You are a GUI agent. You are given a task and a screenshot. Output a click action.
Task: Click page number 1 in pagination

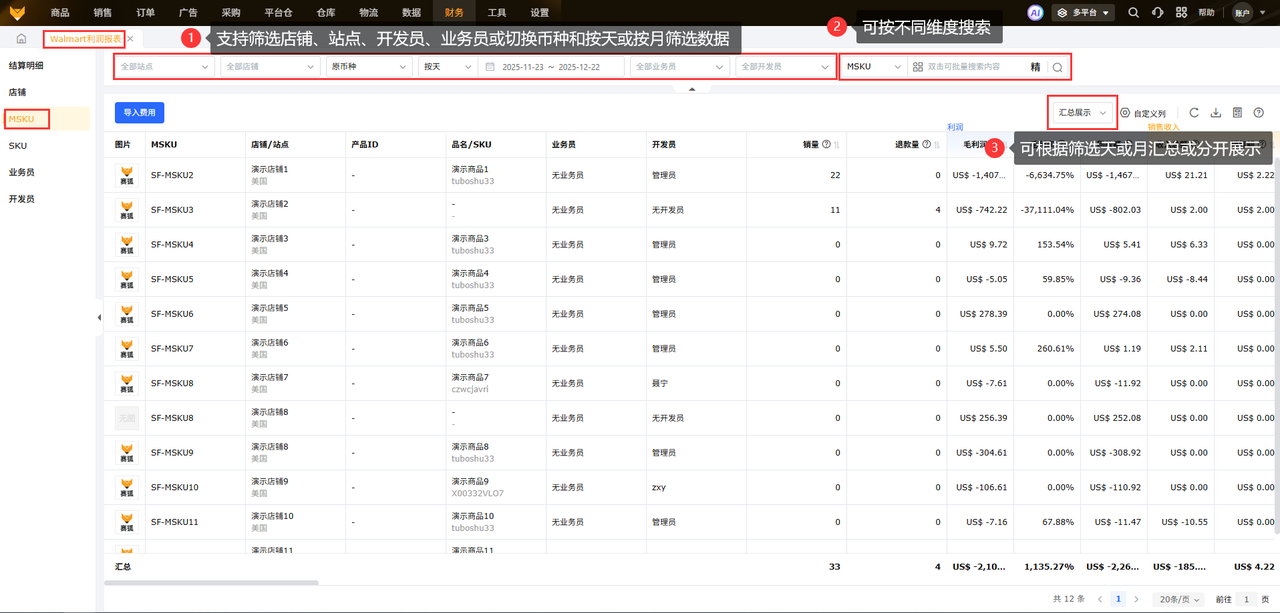click(1118, 598)
